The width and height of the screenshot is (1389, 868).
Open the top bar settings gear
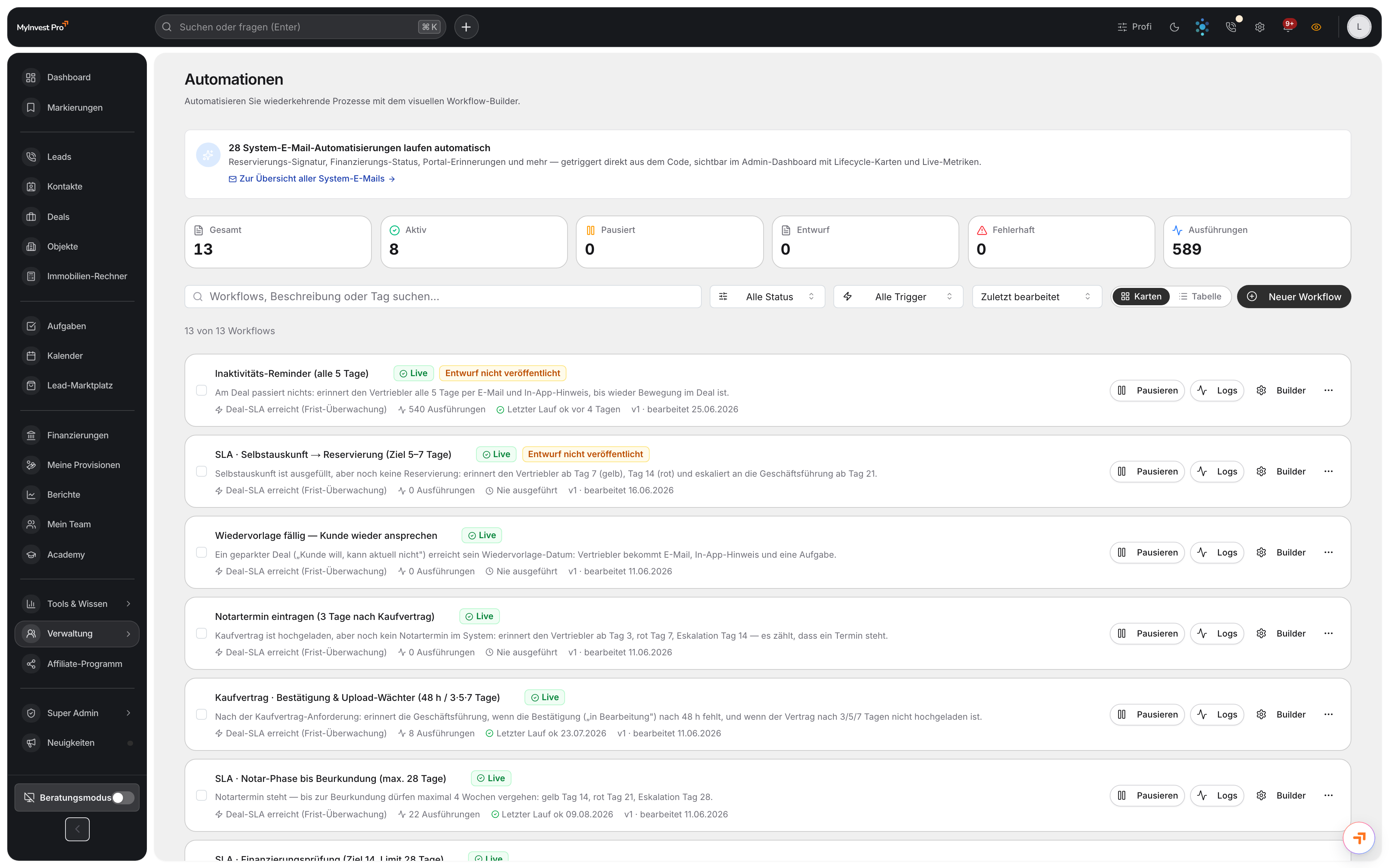point(1259,27)
